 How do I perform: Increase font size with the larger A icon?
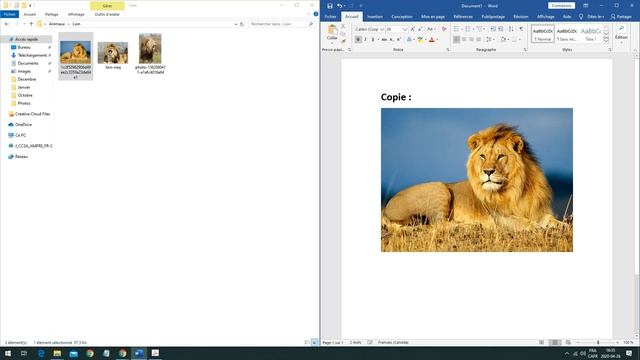click(x=413, y=29)
